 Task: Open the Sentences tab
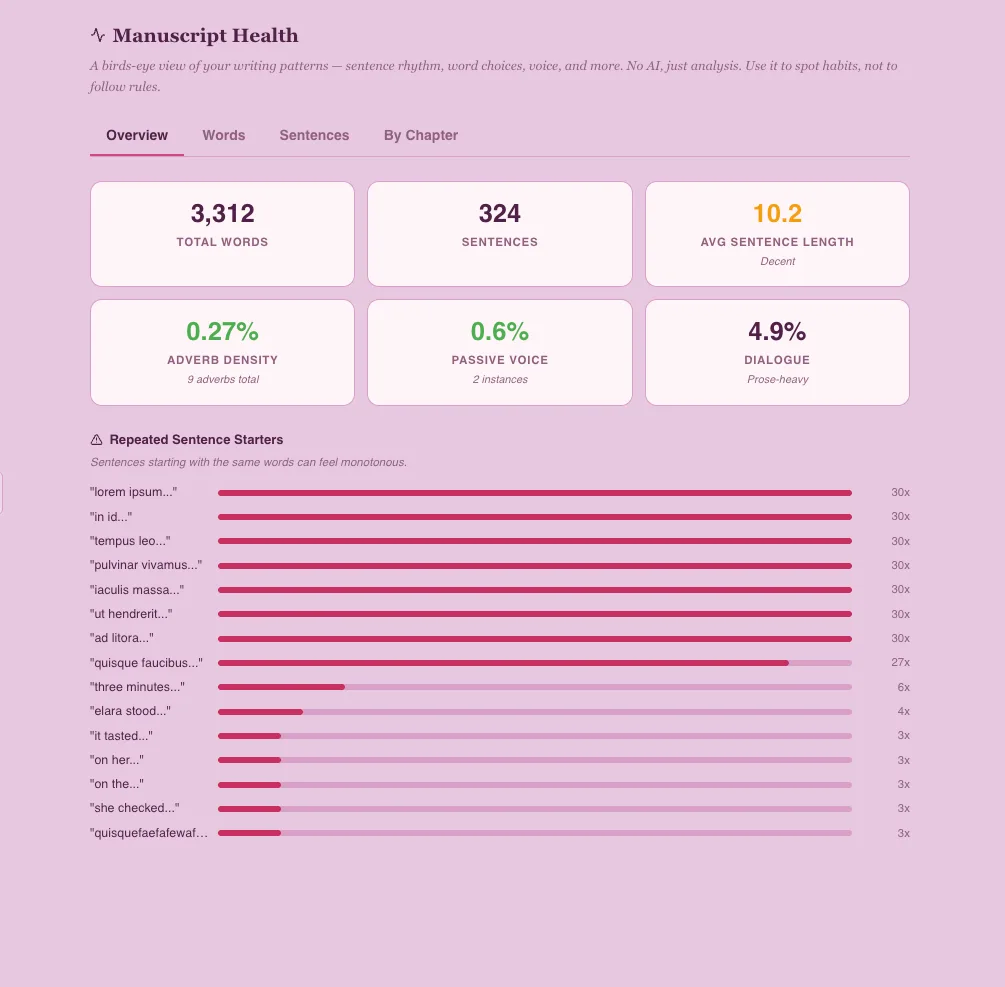[x=314, y=135]
